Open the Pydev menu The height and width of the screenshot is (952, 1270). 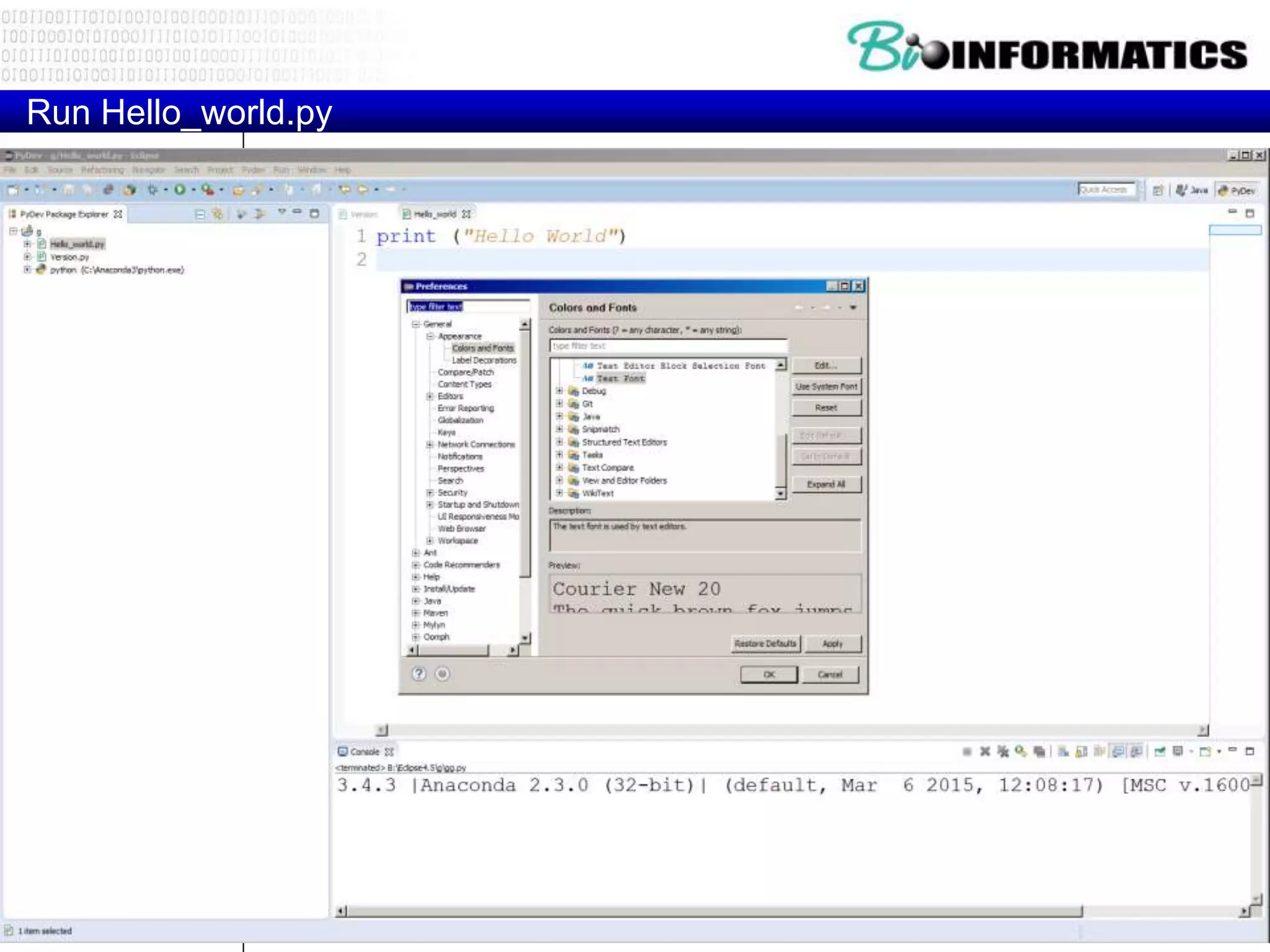[x=253, y=170]
